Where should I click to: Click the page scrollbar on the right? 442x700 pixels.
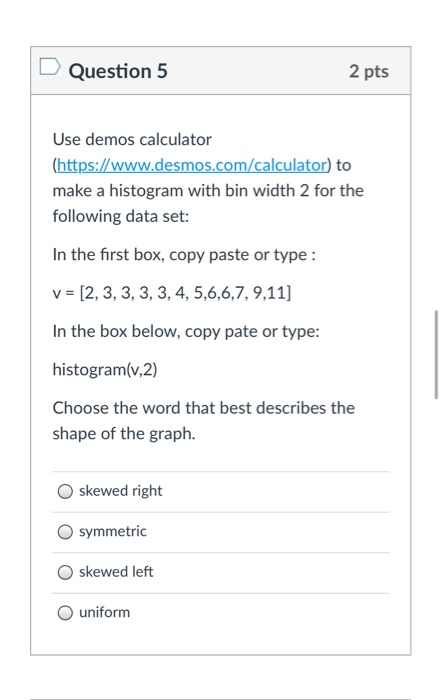point(436,354)
